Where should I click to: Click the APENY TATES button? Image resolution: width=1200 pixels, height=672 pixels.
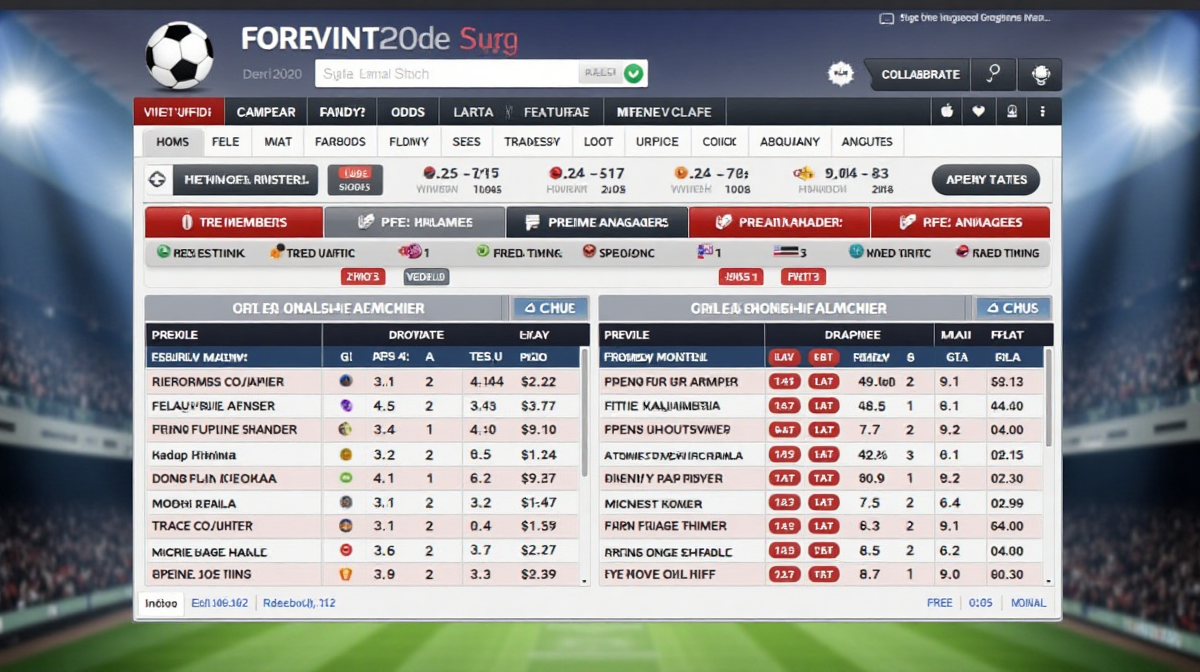click(x=985, y=180)
